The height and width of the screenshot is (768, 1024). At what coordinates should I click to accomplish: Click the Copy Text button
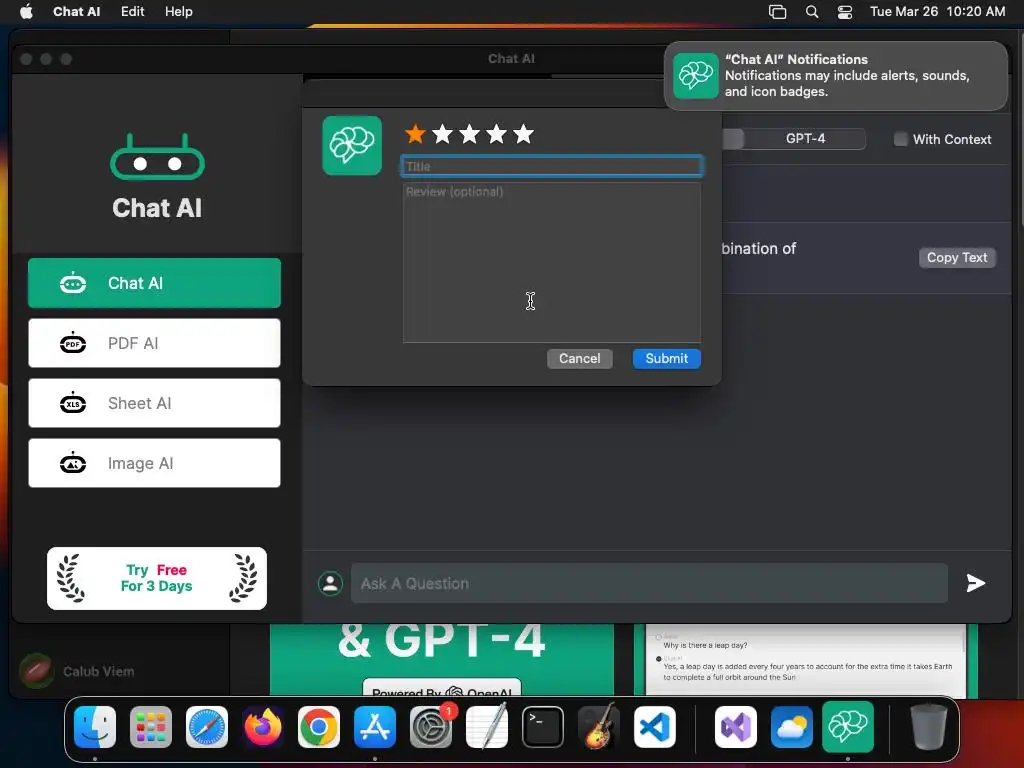coord(957,257)
